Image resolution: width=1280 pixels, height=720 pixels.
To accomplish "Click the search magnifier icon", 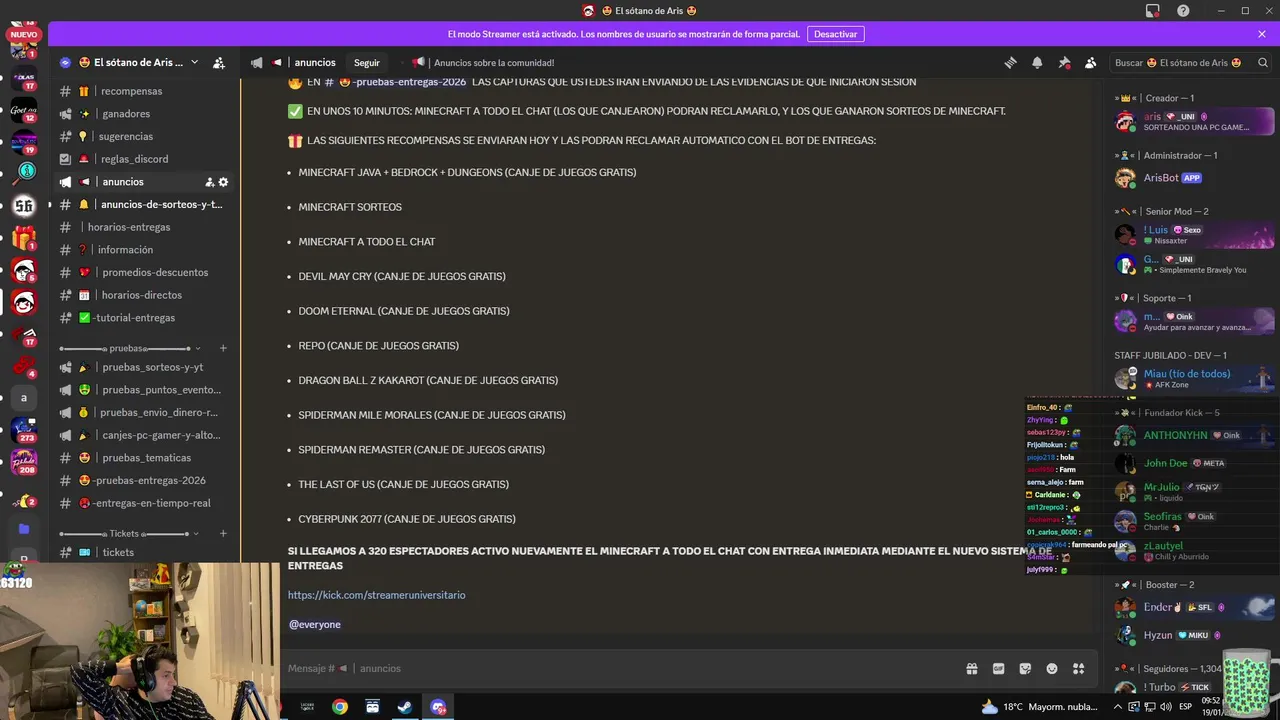I will tap(1263, 62).
